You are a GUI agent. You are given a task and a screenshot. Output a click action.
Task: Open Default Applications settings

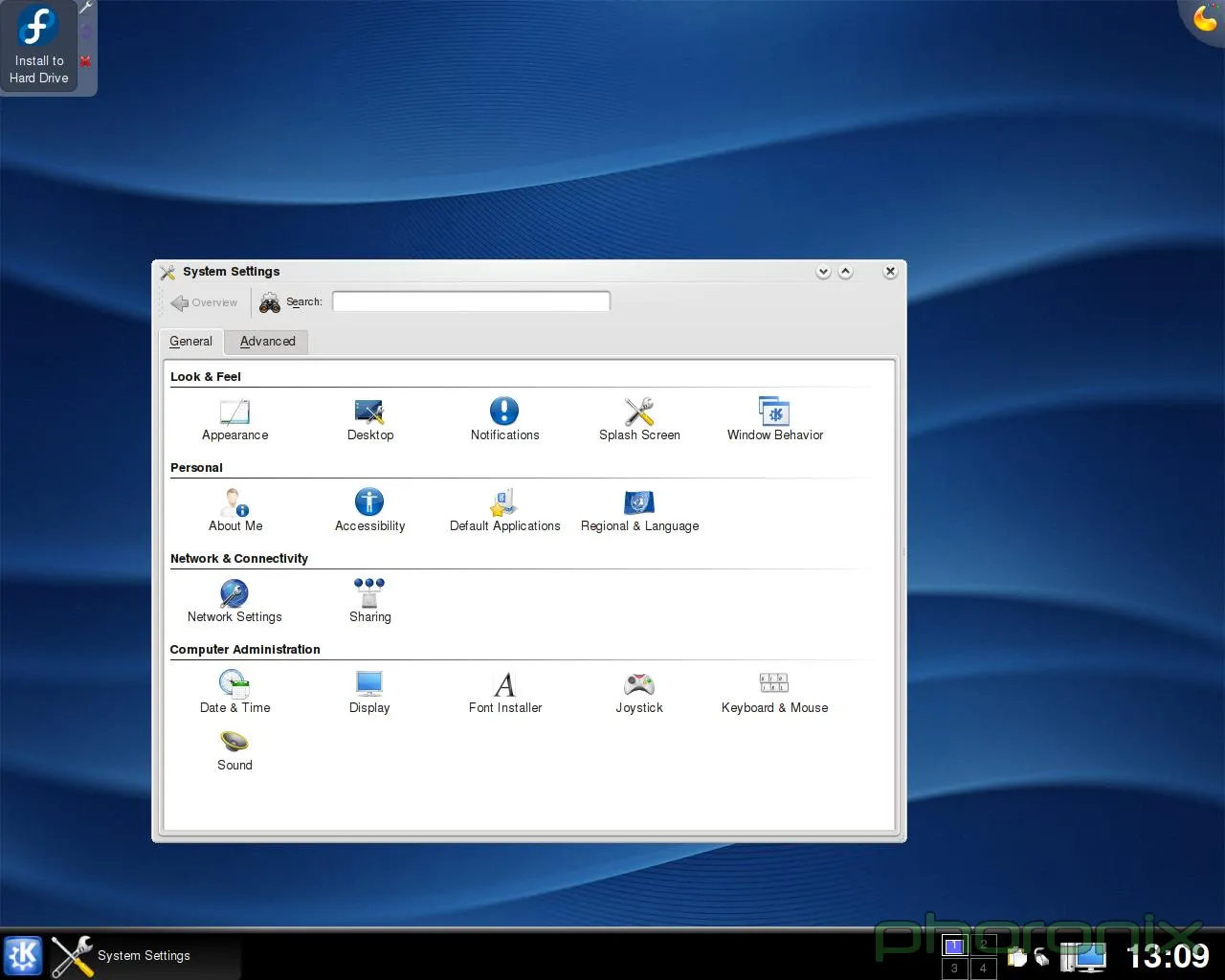pyautogui.click(x=504, y=510)
